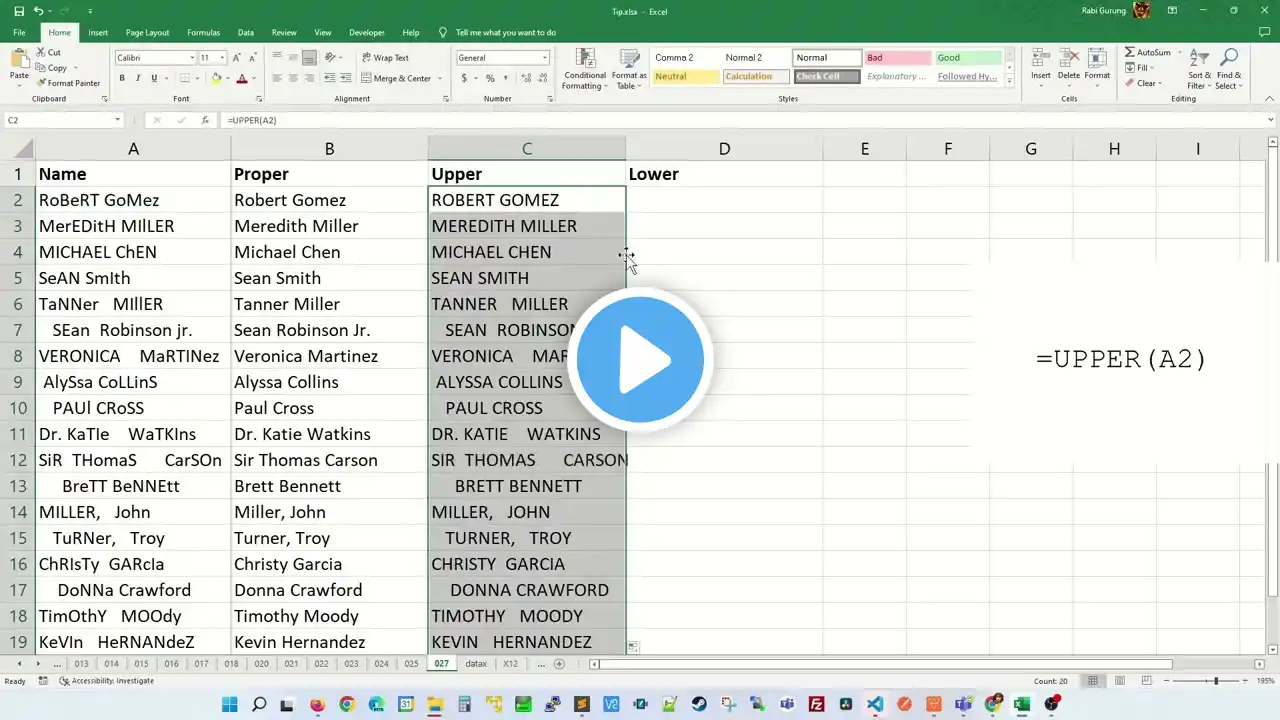Screen dimensions: 1280x720
Task: Launch Steam from the taskbar
Action: 699,705
